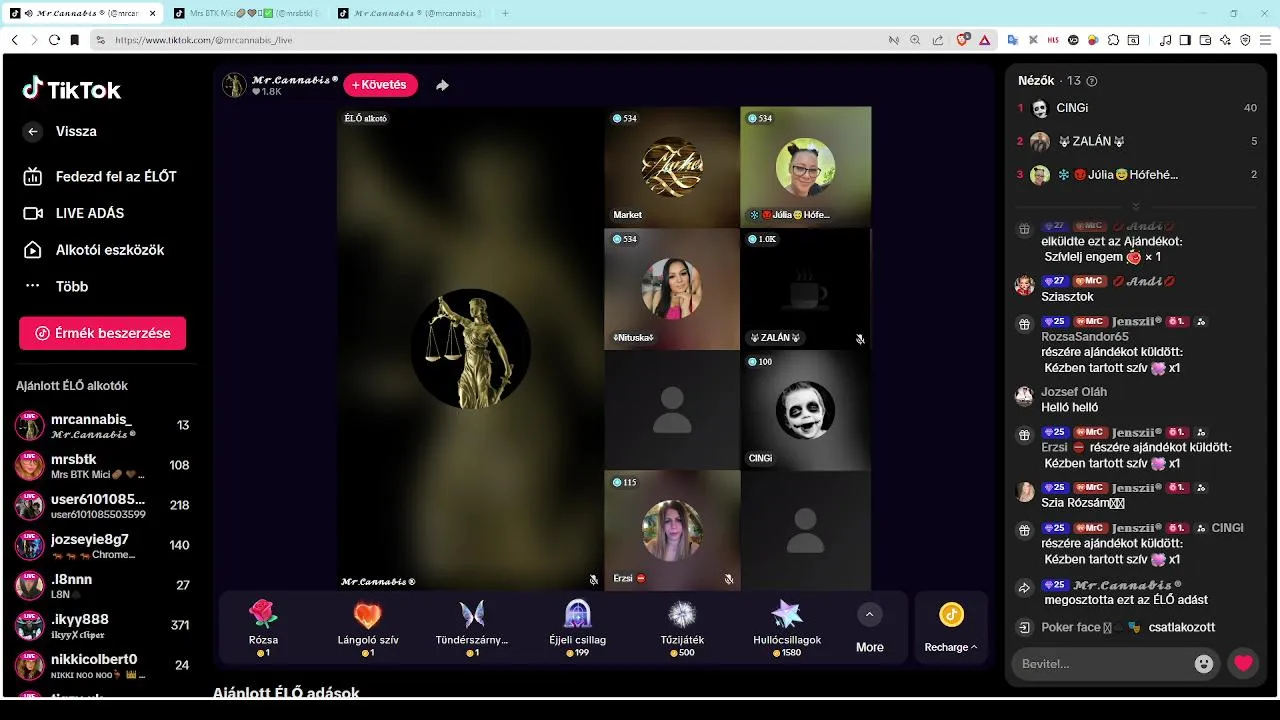Share the live stream arrow icon
The height and width of the screenshot is (720, 1280).
tap(442, 85)
